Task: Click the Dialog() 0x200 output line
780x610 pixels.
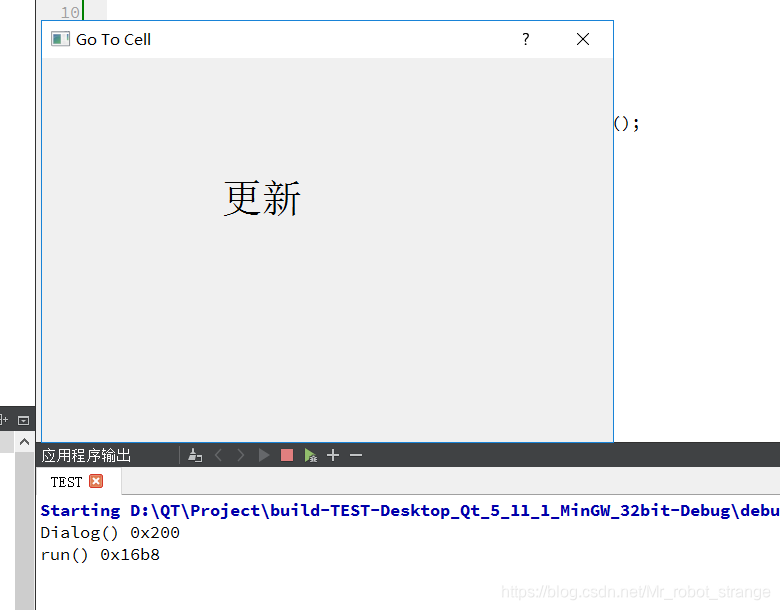Action: coord(110,533)
